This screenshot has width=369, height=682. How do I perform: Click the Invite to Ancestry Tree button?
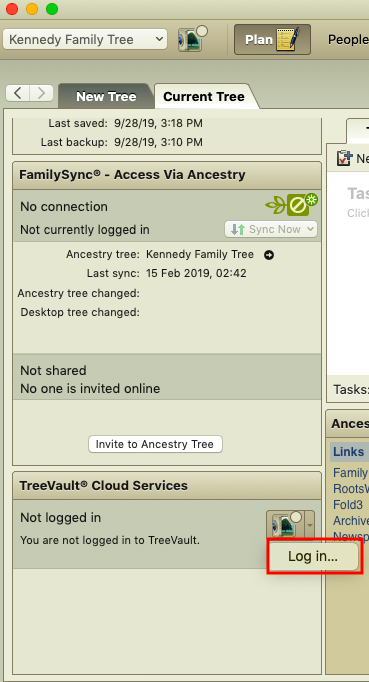point(155,444)
